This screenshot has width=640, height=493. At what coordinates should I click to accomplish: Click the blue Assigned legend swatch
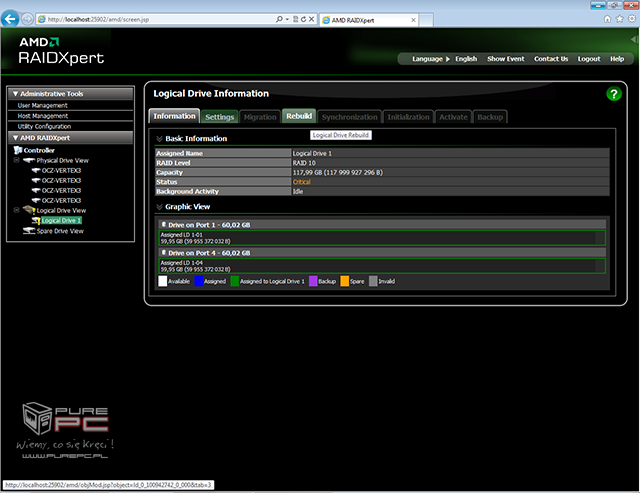click(x=199, y=281)
